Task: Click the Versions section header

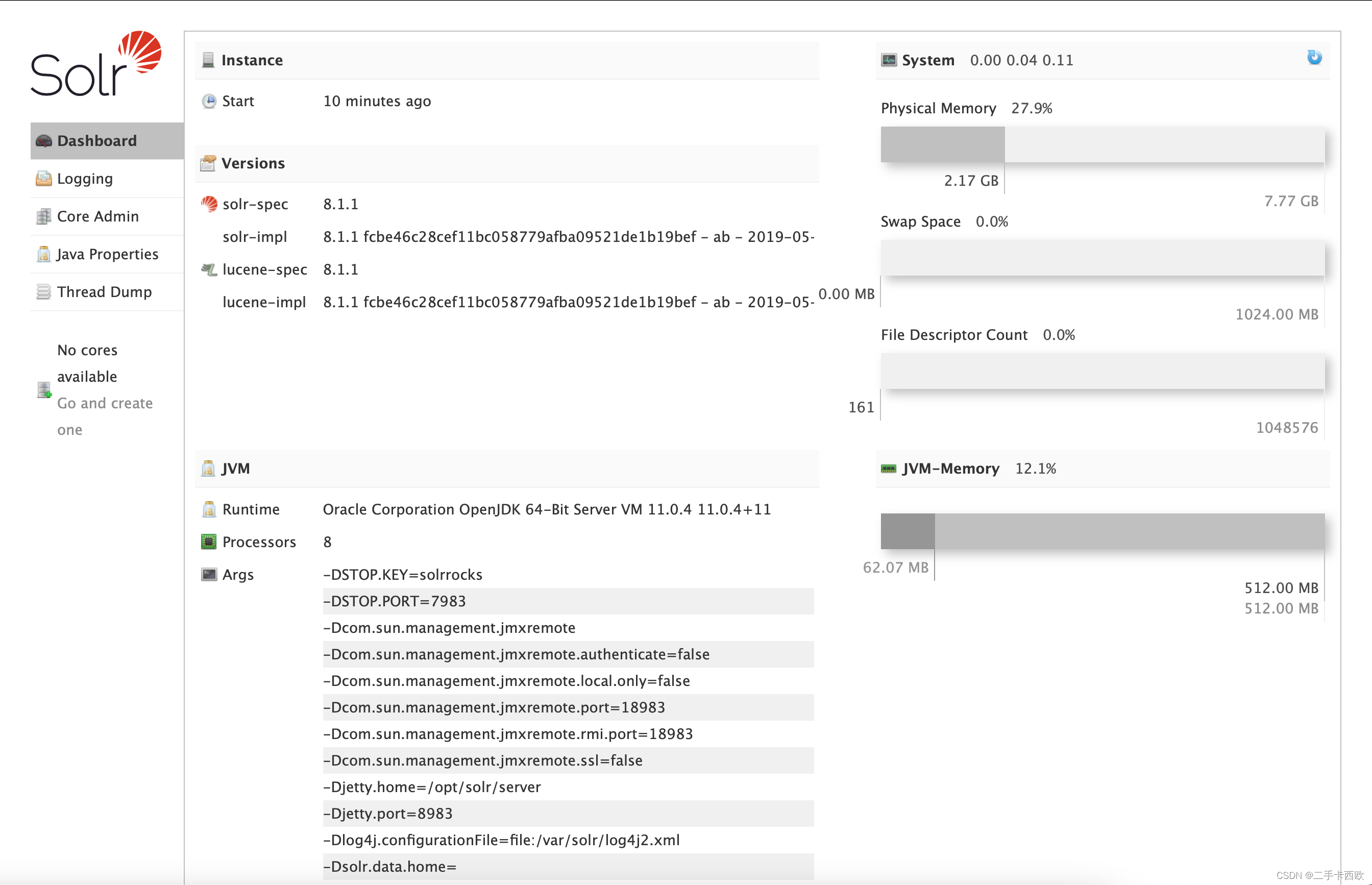Action: point(507,164)
